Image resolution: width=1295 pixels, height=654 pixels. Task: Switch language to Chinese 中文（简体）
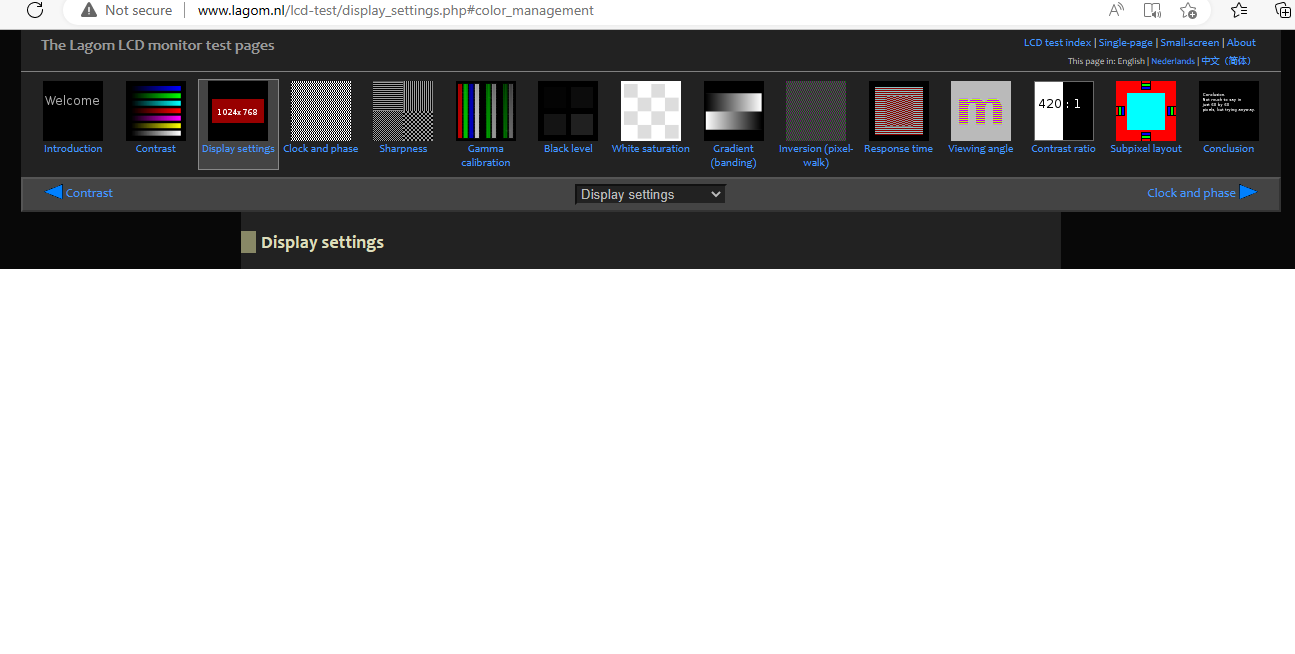pyautogui.click(x=1226, y=61)
